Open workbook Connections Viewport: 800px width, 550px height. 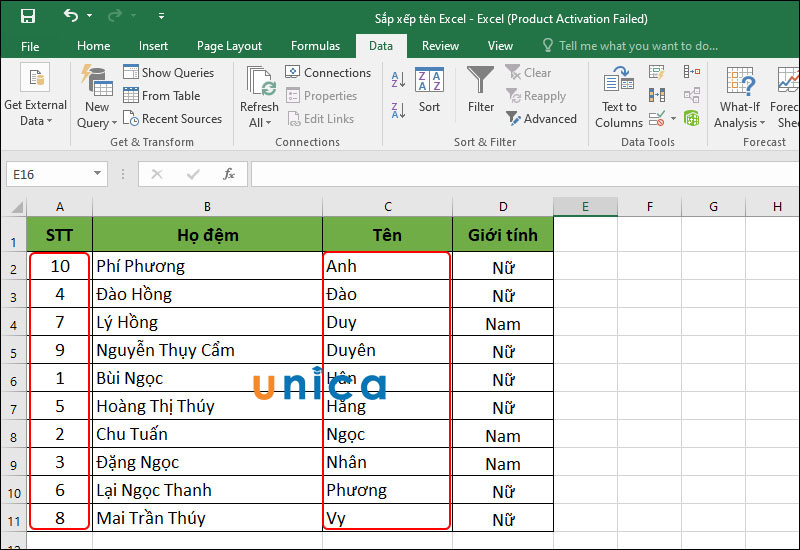coord(328,72)
